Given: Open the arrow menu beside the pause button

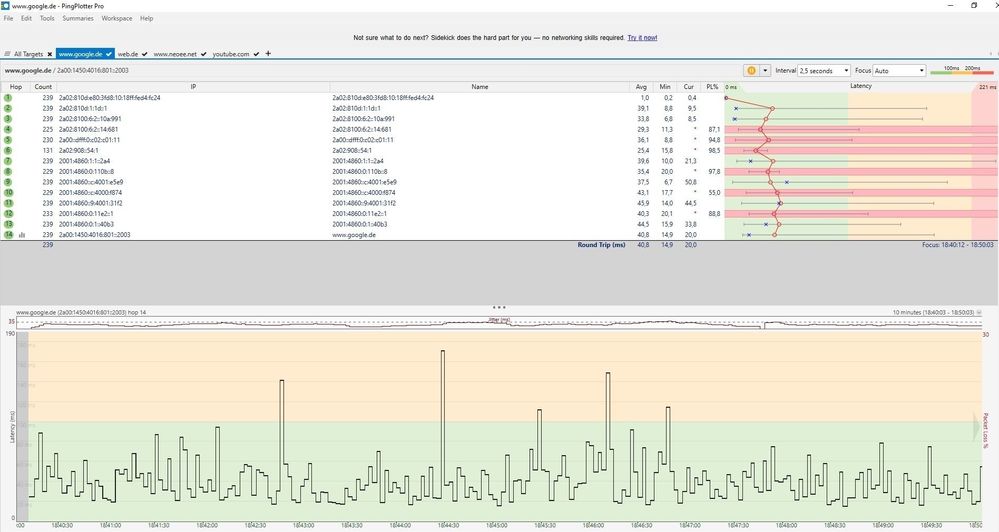Looking at the screenshot, I should point(765,71).
